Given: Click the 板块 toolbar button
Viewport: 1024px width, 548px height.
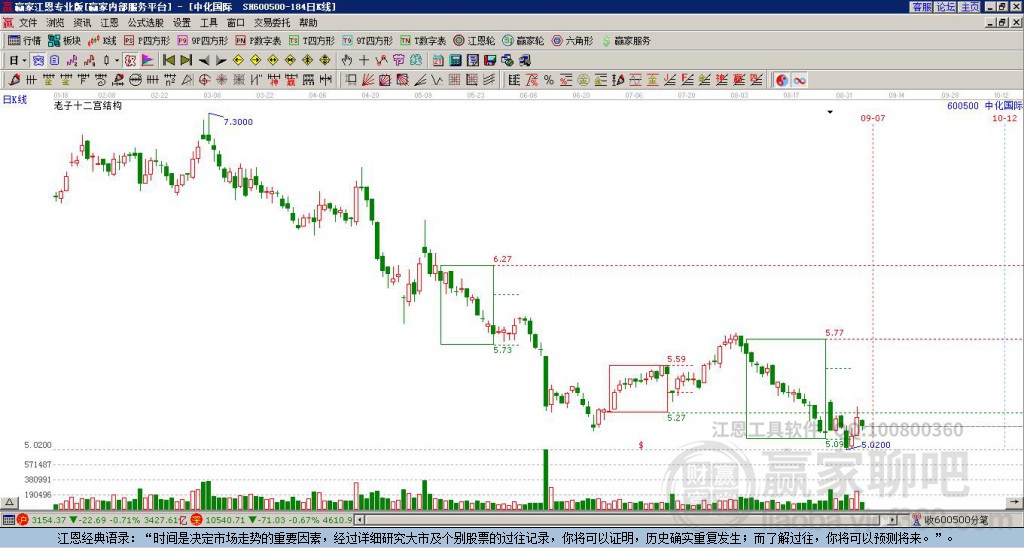Looking at the screenshot, I should click(x=64, y=40).
